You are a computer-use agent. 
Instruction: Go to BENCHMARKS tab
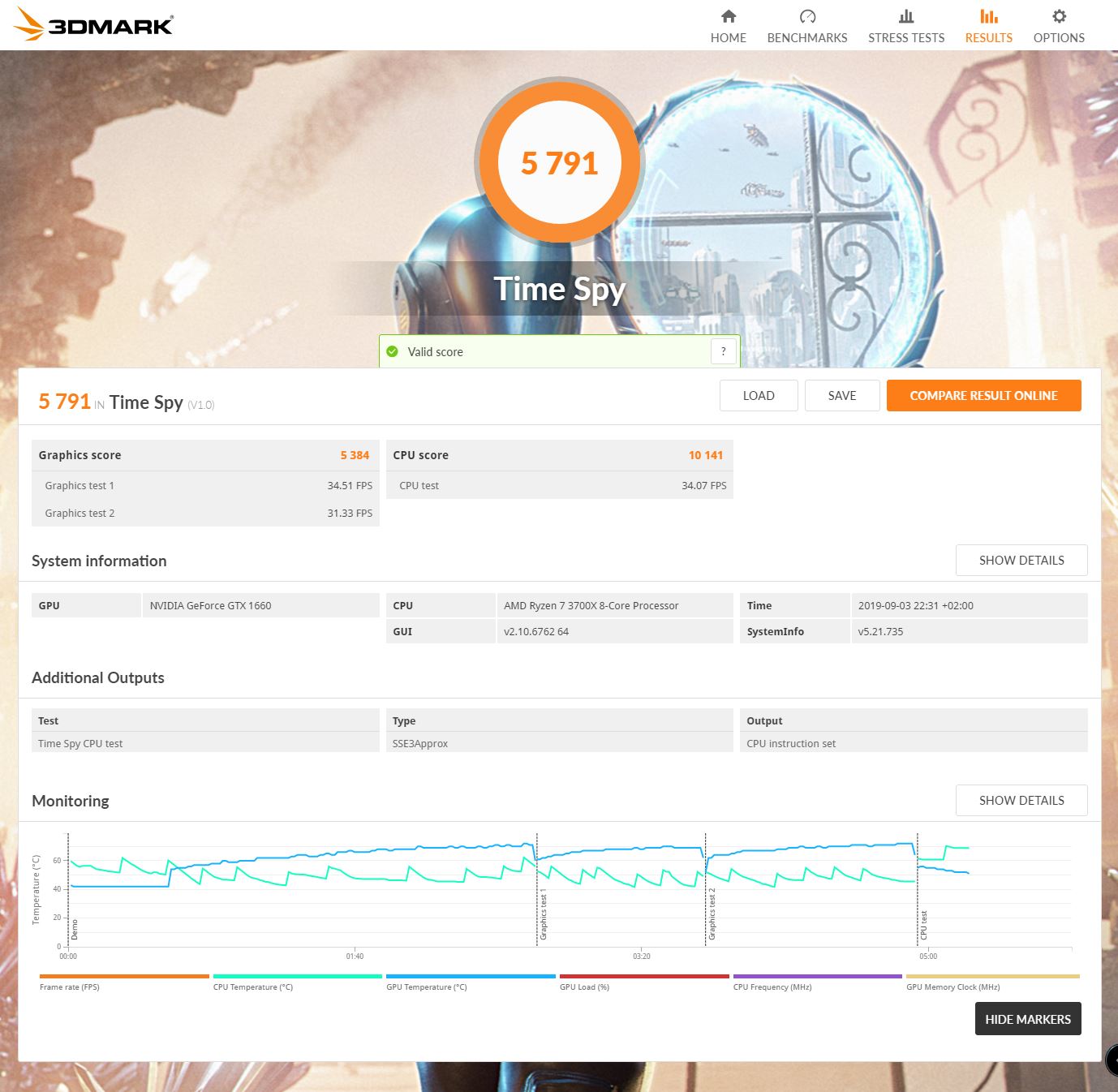[807, 25]
